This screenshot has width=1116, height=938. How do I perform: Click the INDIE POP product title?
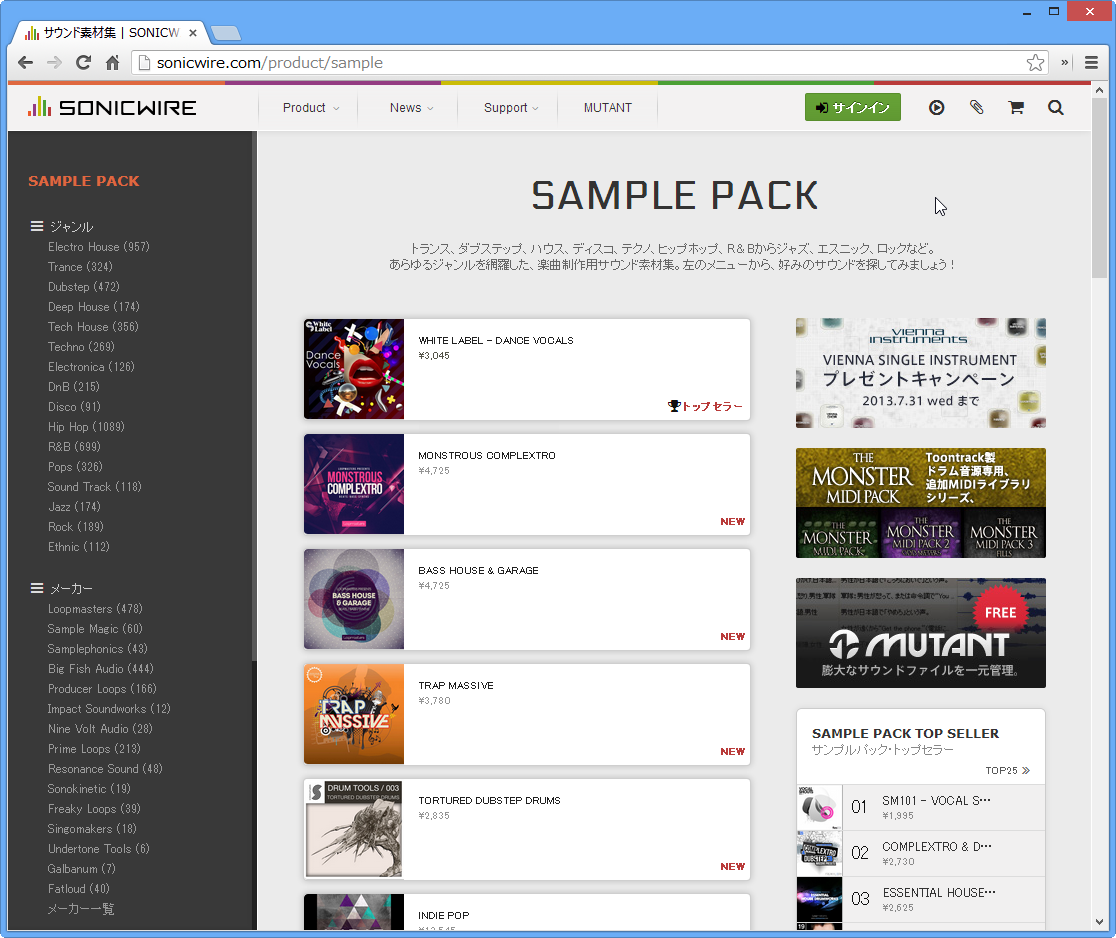coord(444,915)
